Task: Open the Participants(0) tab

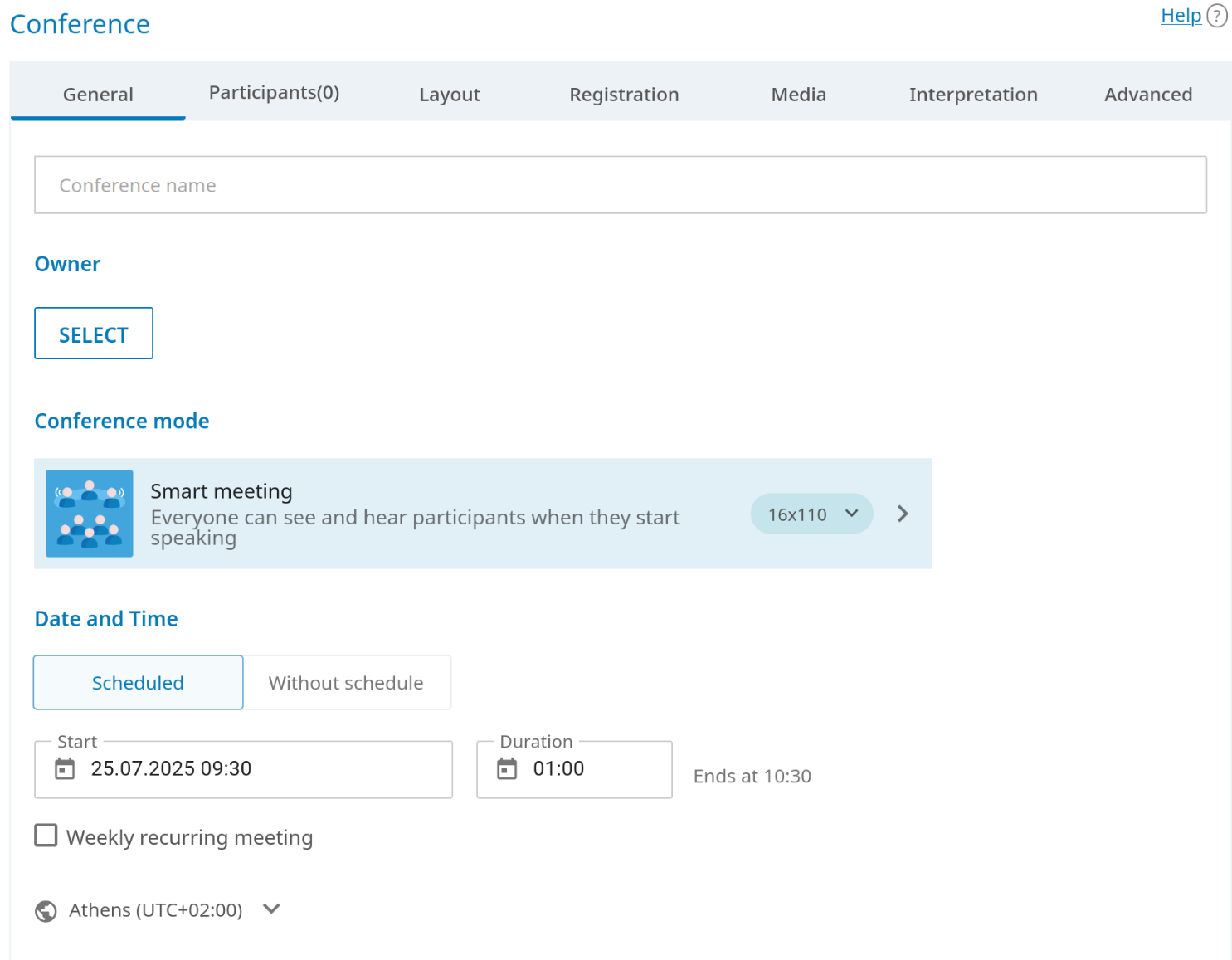Action: (x=274, y=93)
